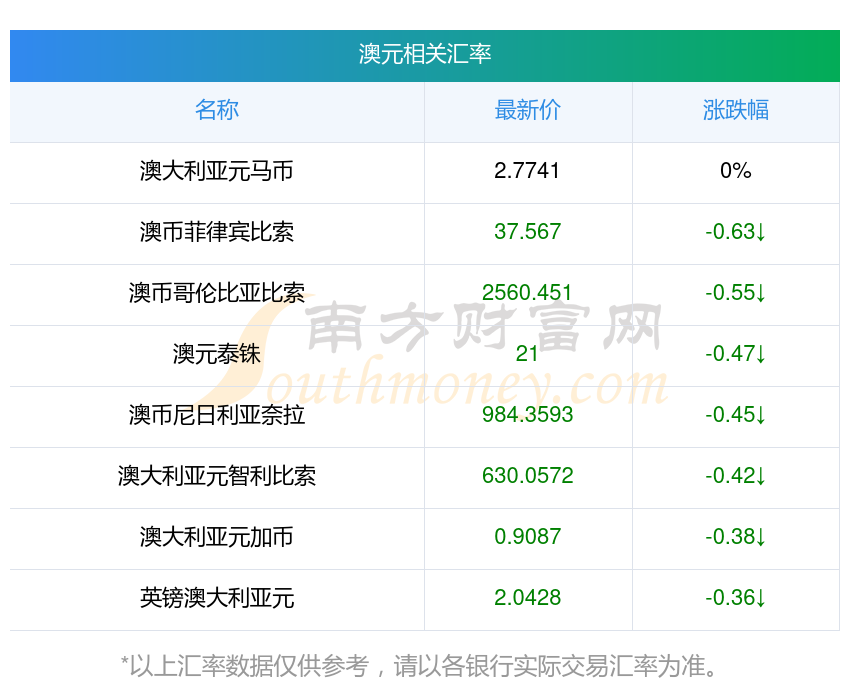Click the 最新价 column header

(527, 110)
